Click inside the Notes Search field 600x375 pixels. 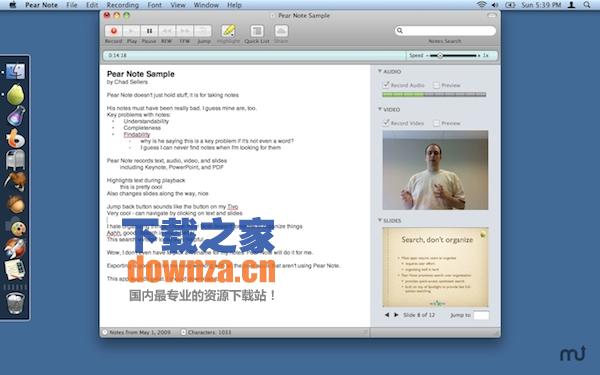[x=445, y=31]
